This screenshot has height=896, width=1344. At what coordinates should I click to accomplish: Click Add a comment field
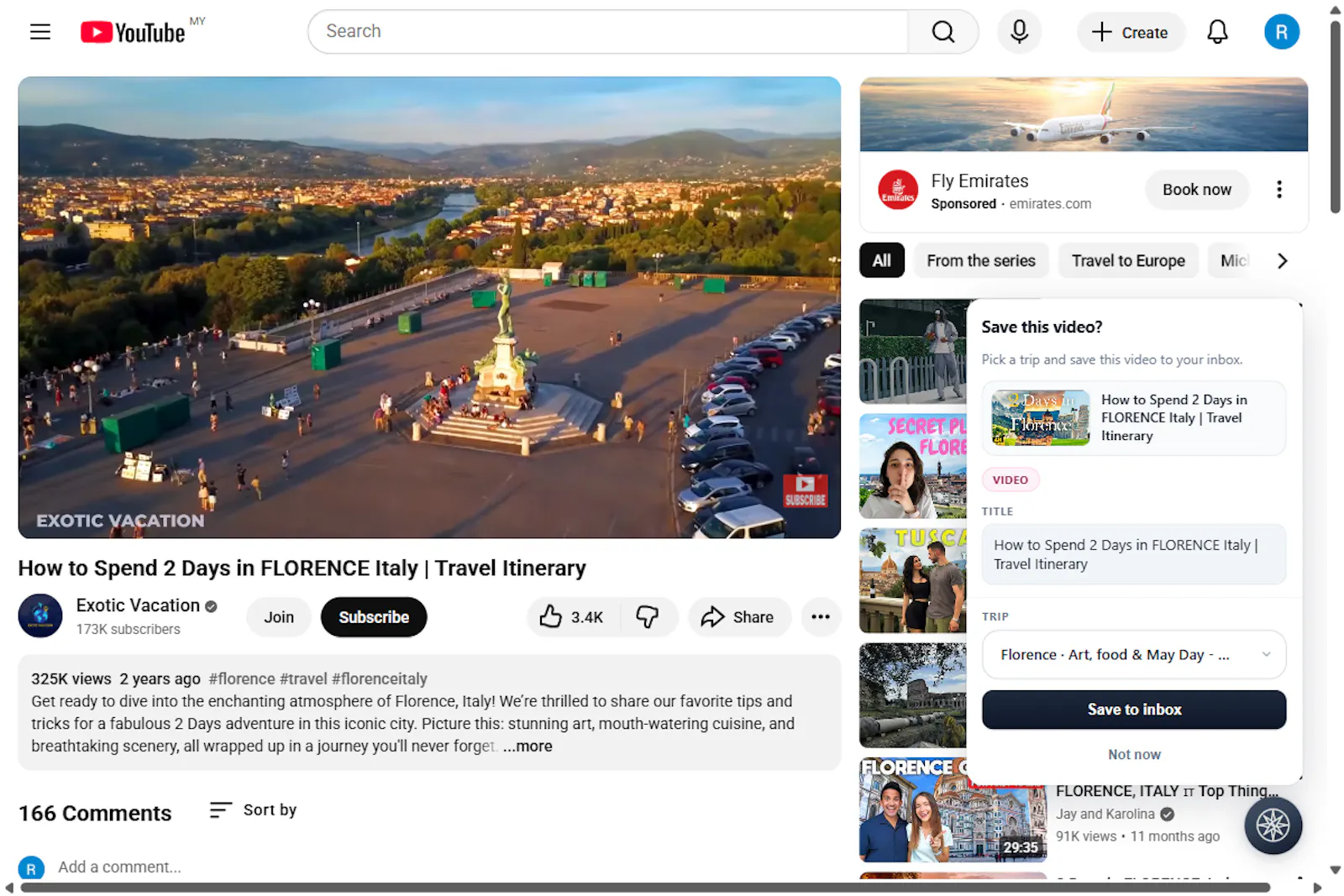[x=119, y=867]
